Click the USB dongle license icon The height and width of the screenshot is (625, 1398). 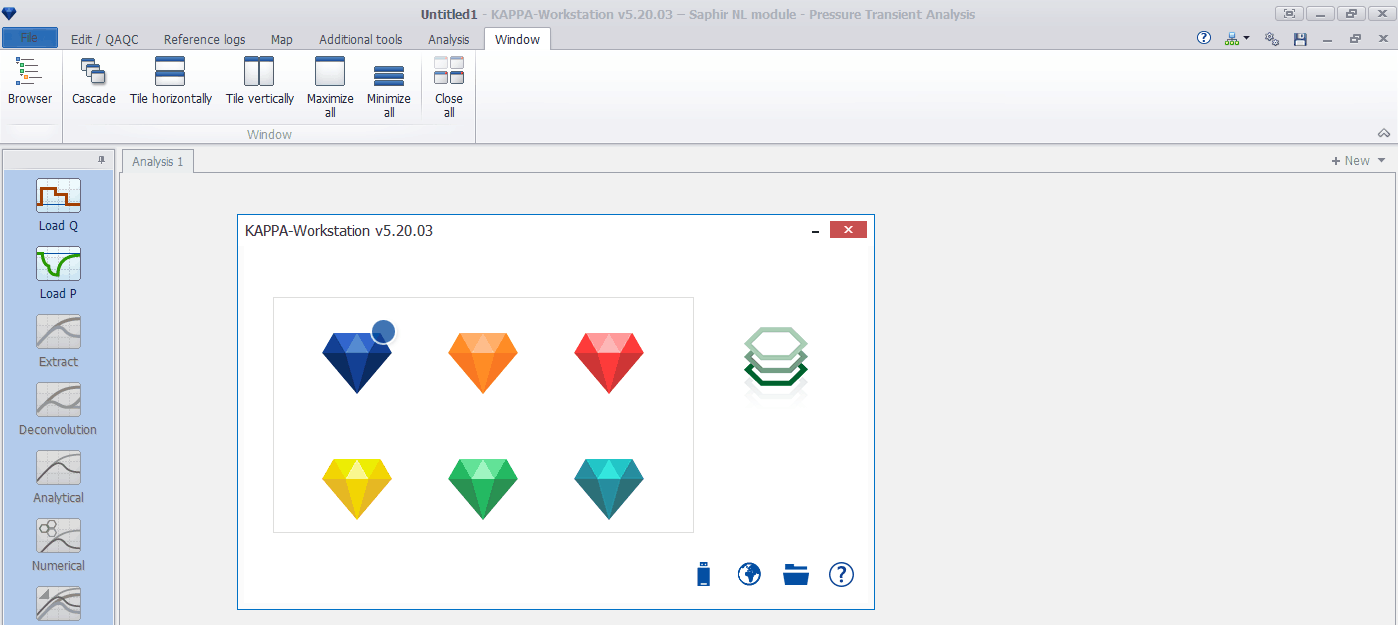pos(703,574)
